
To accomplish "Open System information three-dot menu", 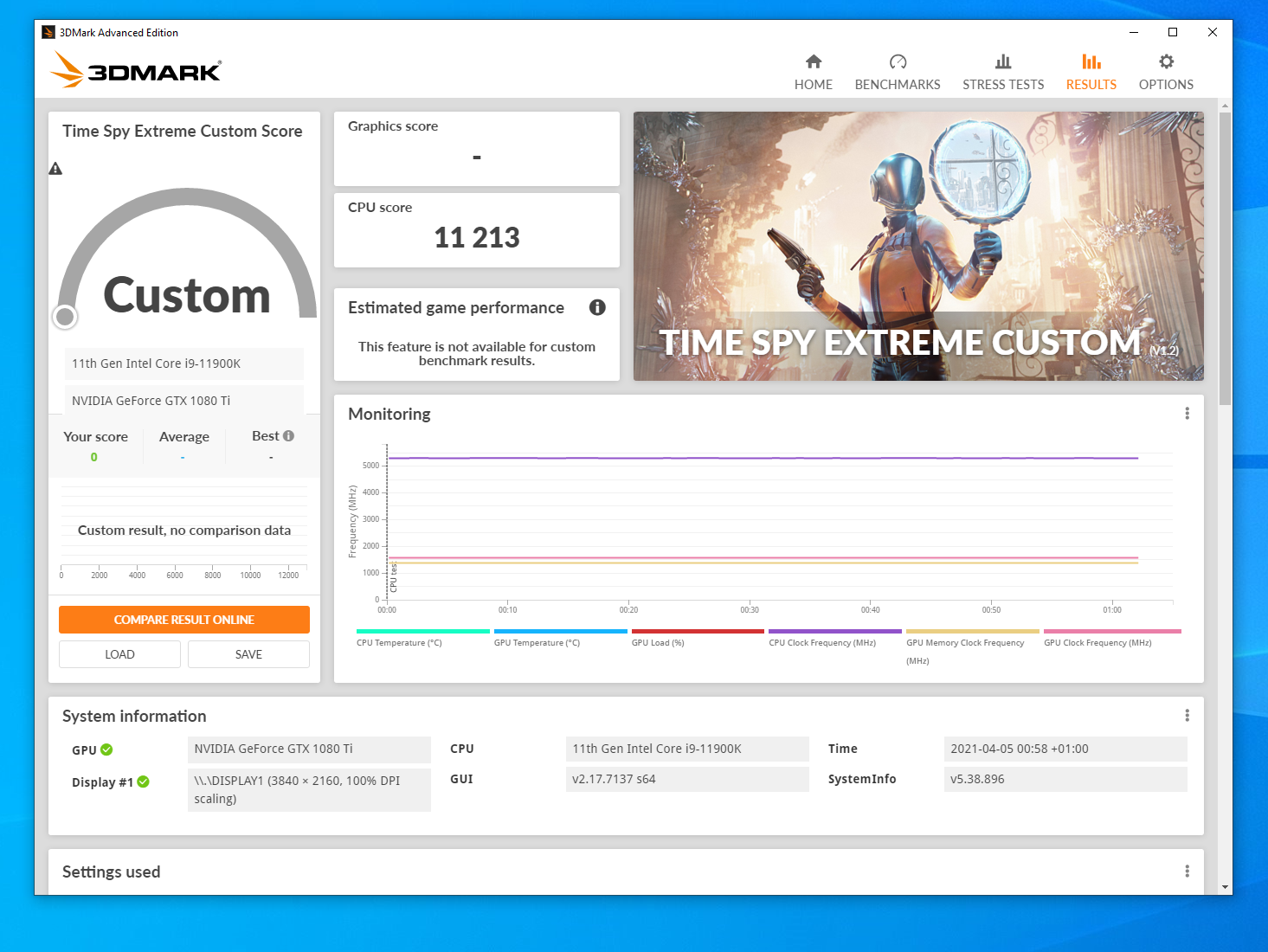I will click(1187, 716).
